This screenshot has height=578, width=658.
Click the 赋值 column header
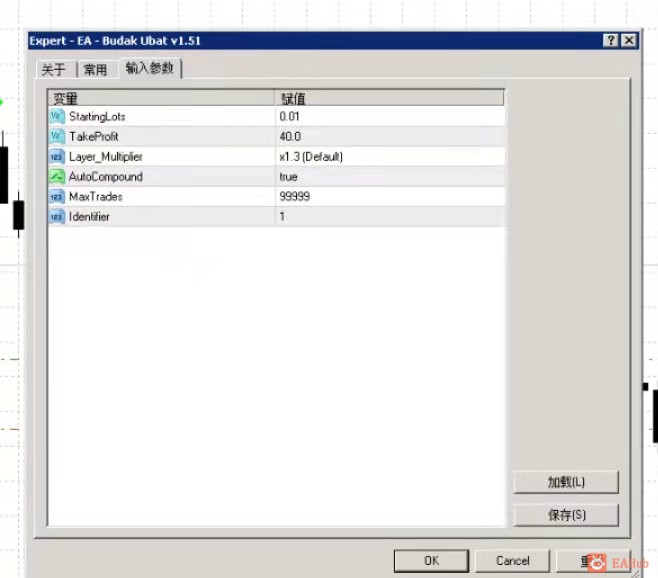(x=390, y=98)
